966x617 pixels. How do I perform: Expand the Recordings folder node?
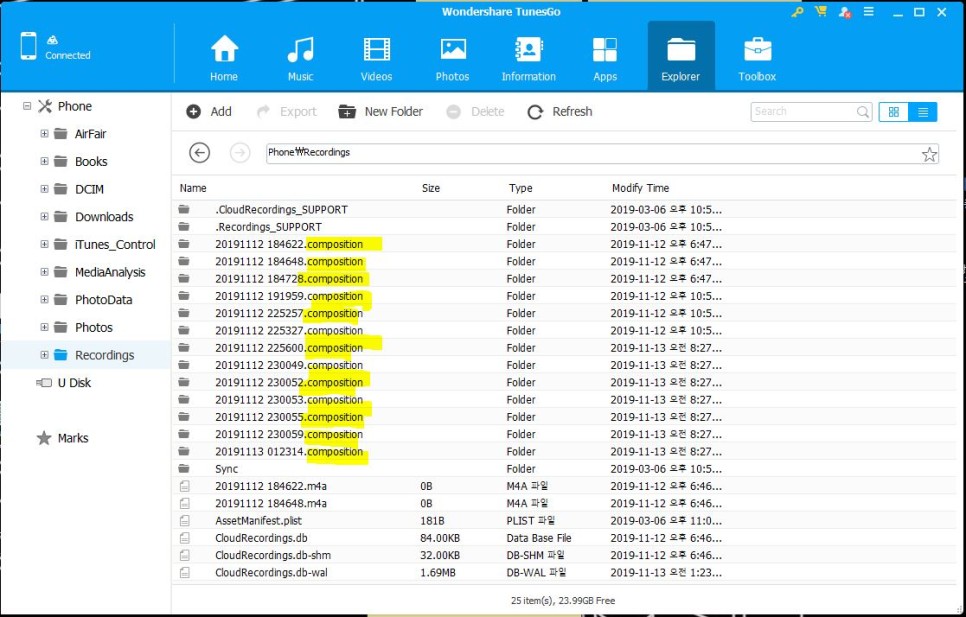click(x=44, y=355)
